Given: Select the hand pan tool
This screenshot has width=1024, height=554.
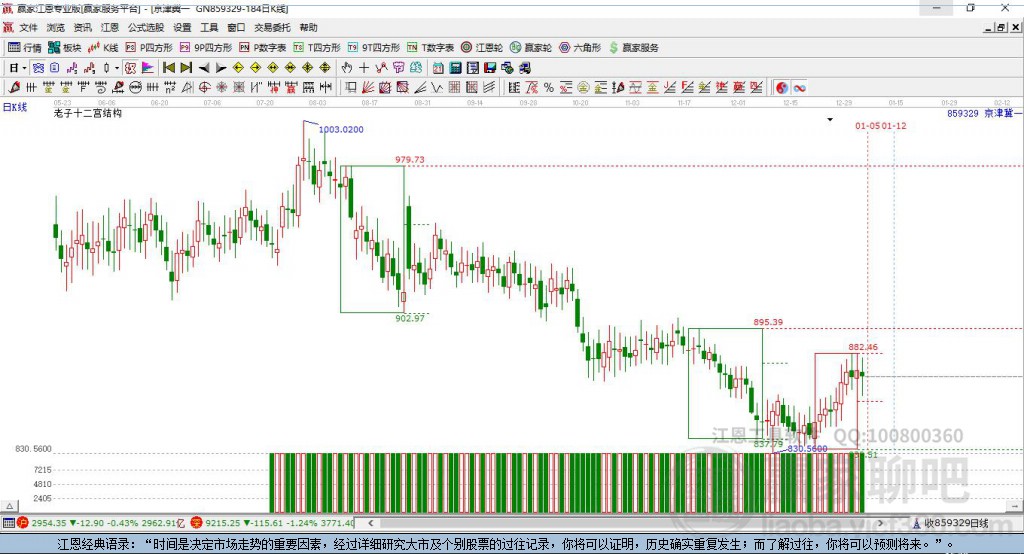Looking at the screenshot, I should pos(347,68).
